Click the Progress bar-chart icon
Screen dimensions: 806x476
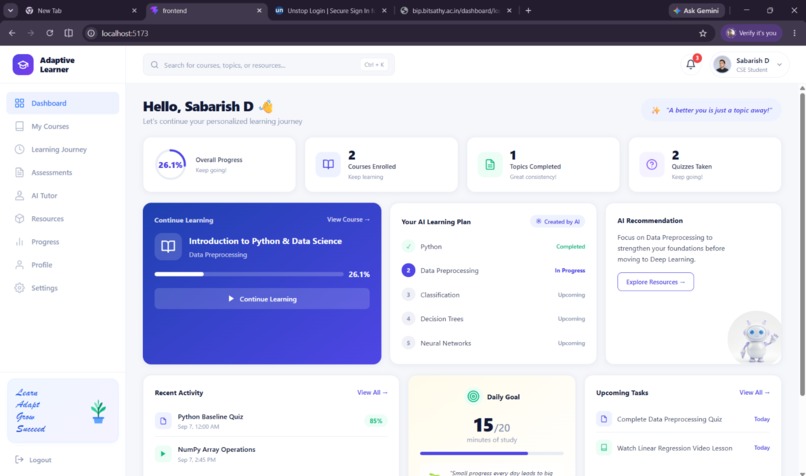point(20,242)
